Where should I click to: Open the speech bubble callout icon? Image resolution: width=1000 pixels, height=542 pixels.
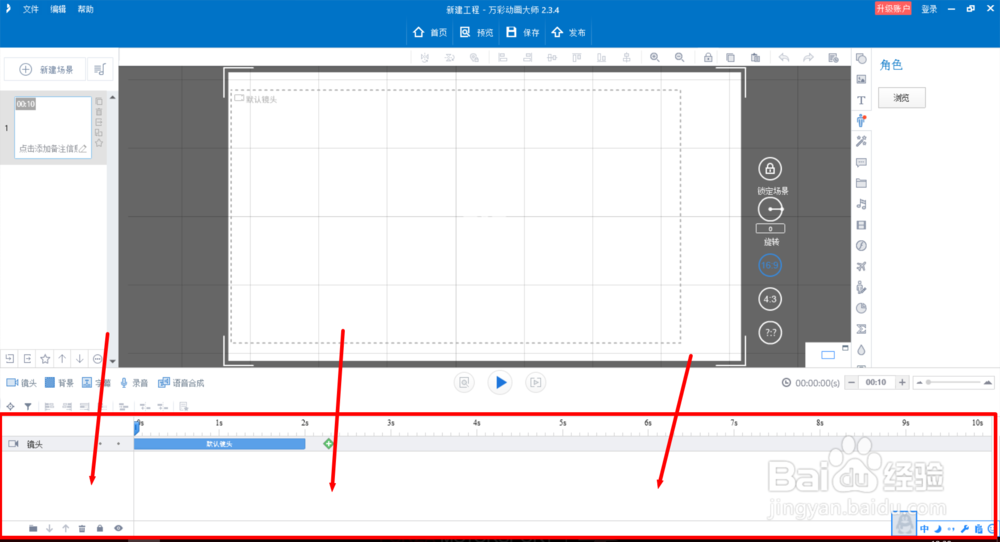pos(861,163)
